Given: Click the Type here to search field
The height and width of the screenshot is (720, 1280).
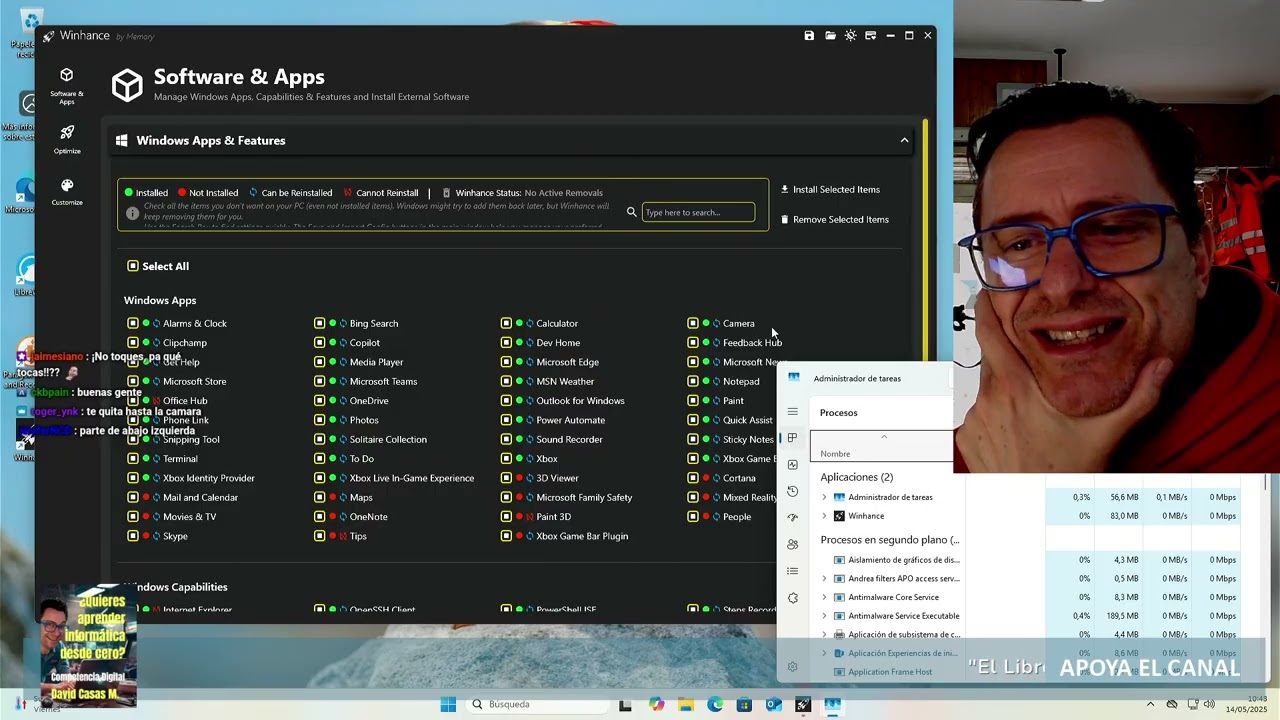Looking at the screenshot, I should pos(698,212).
